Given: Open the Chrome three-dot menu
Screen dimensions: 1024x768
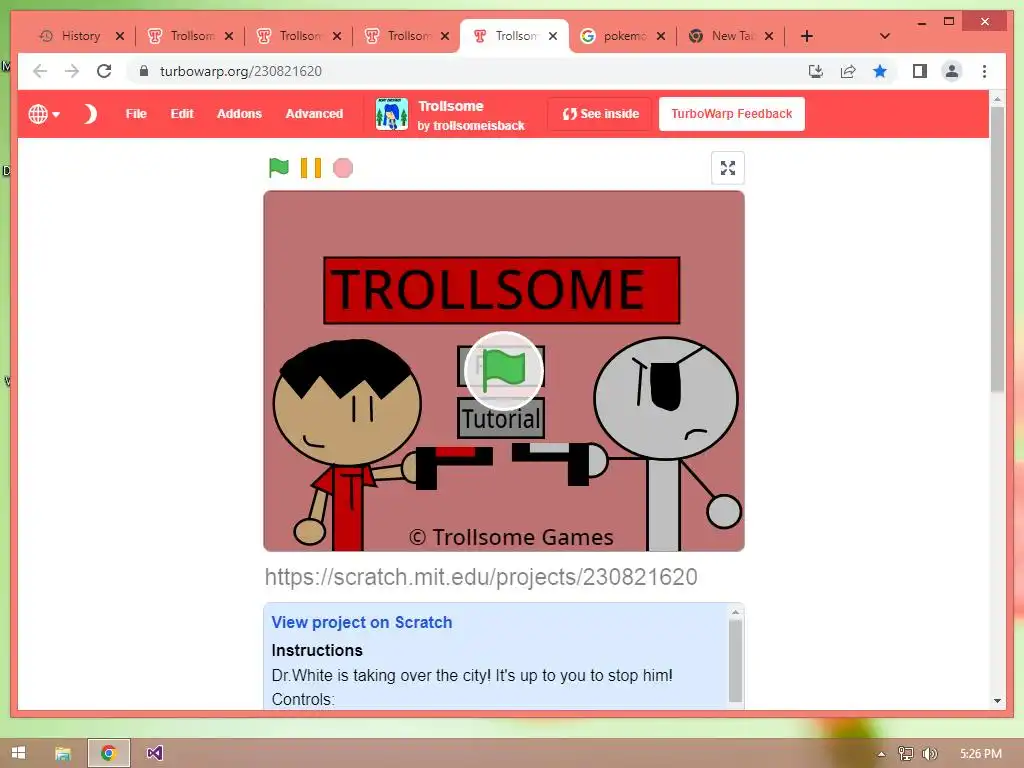Looking at the screenshot, I should click(x=984, y=71).
